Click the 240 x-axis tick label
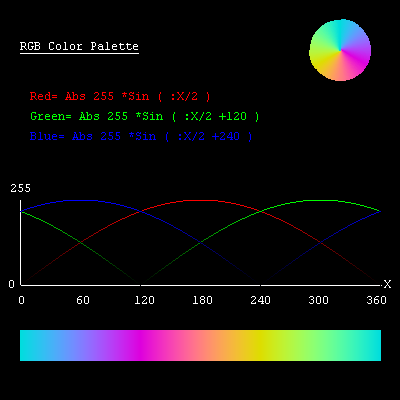The image size is (400, 400). 260,300
